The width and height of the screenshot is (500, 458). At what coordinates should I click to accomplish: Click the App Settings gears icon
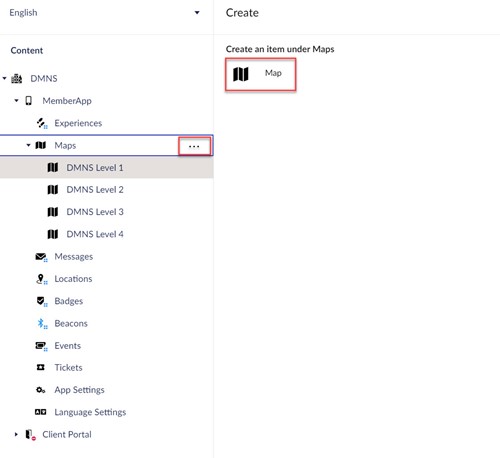[40, 390]
